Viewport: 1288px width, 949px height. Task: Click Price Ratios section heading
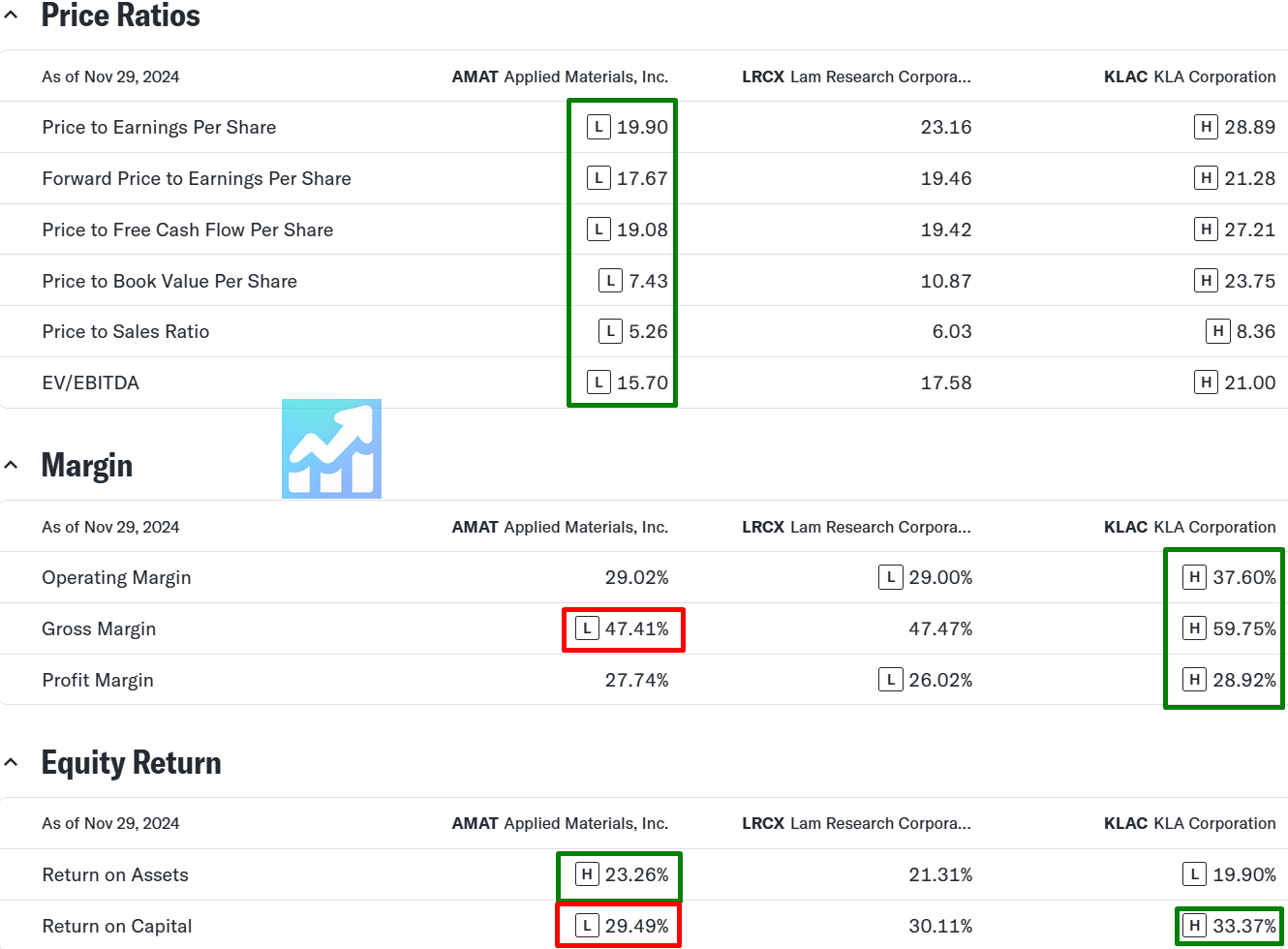click(120, 15)
